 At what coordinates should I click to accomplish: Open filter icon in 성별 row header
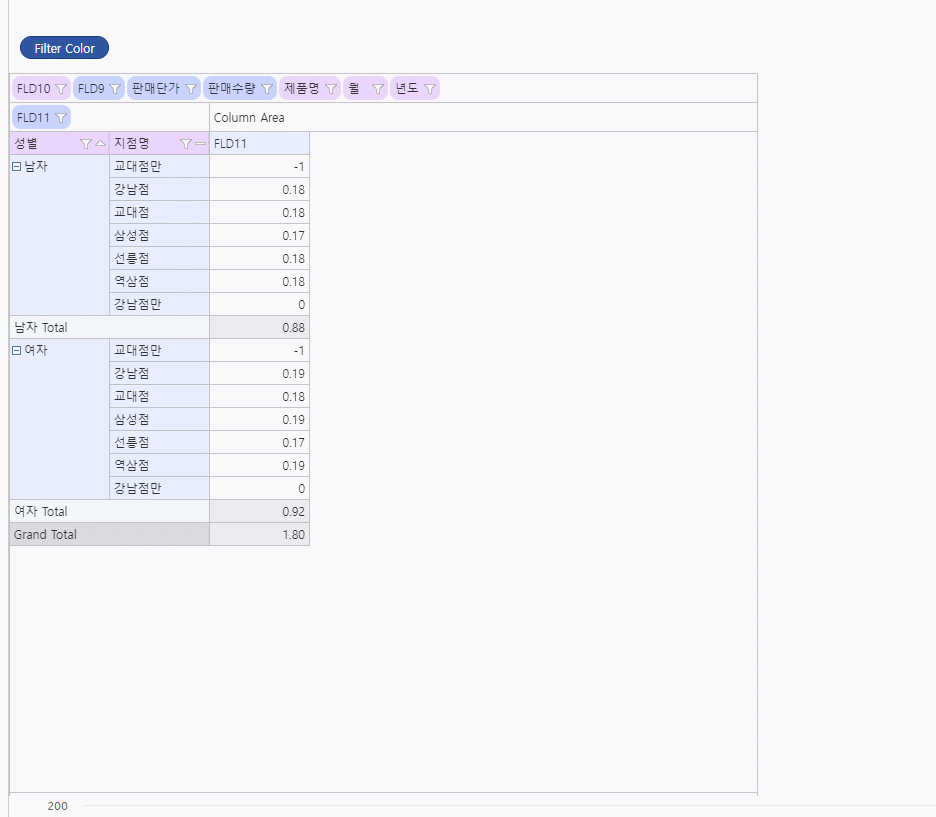(86, 144)
